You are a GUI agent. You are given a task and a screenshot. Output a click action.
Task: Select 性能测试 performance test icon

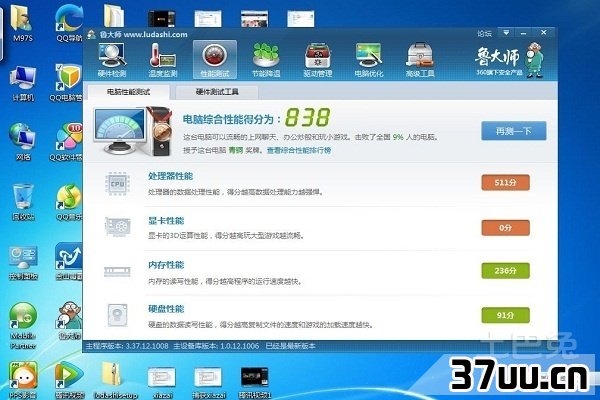point(215,60)
